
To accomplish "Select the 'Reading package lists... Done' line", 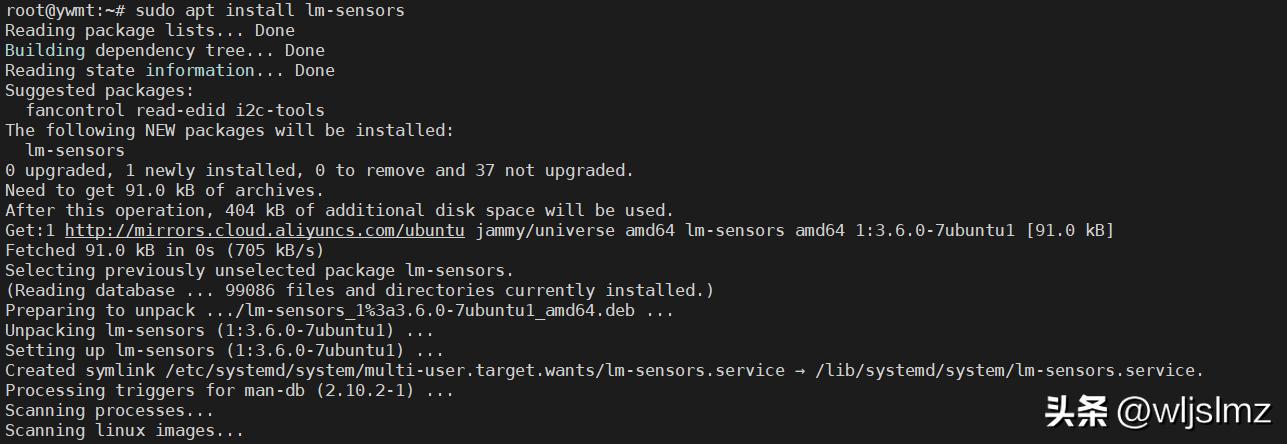I will click(x=150, y=30).
